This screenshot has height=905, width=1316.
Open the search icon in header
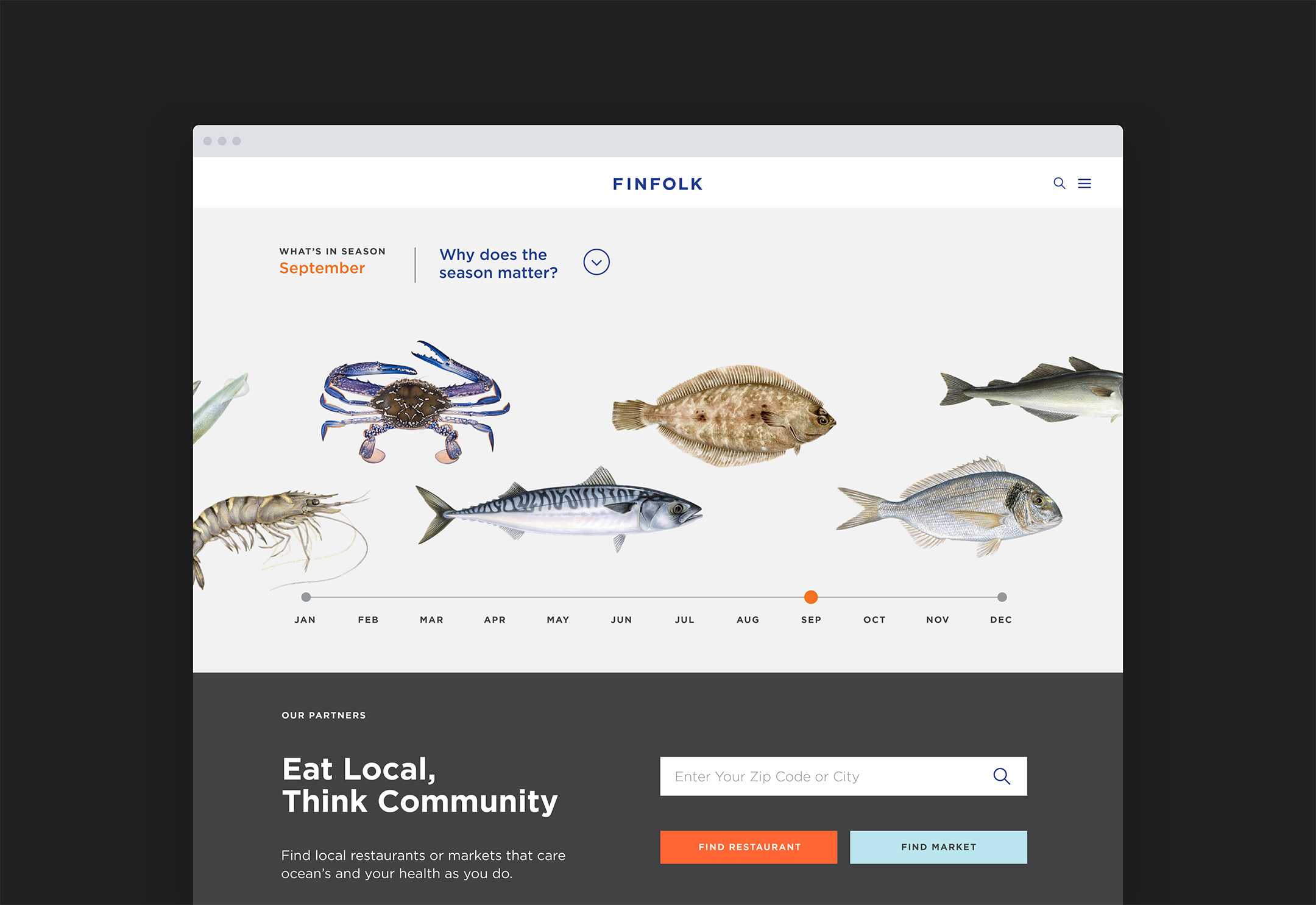1060,183
